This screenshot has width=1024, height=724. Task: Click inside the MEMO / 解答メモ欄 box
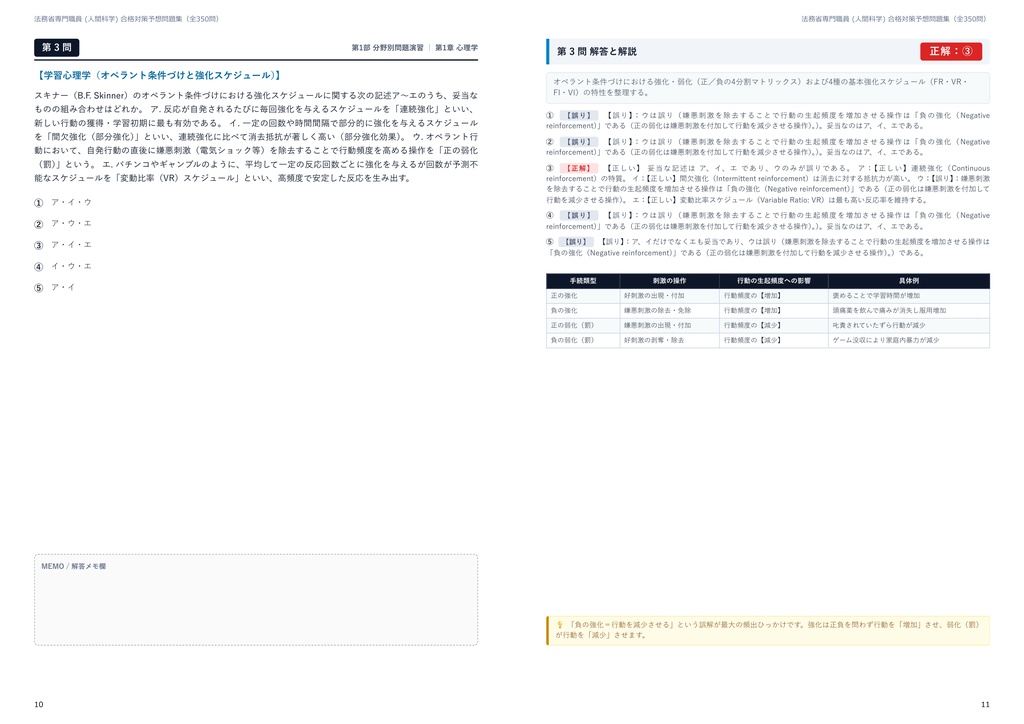(256, 600)
